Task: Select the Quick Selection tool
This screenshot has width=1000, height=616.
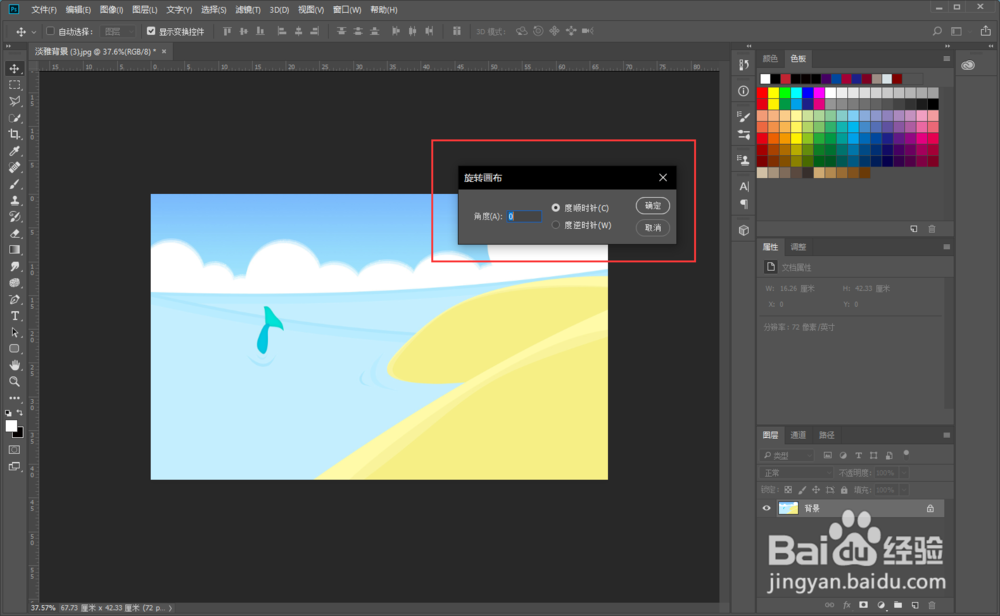Action: (14, 118)
